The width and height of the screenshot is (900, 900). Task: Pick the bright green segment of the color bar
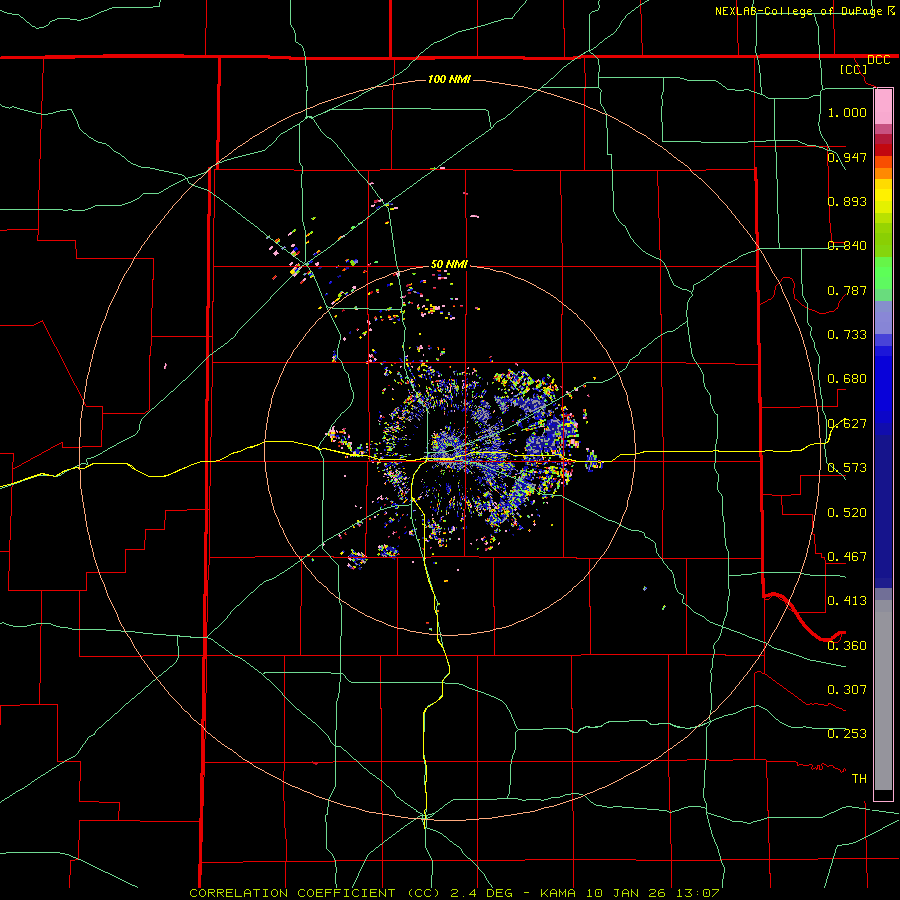pos(883,273)
